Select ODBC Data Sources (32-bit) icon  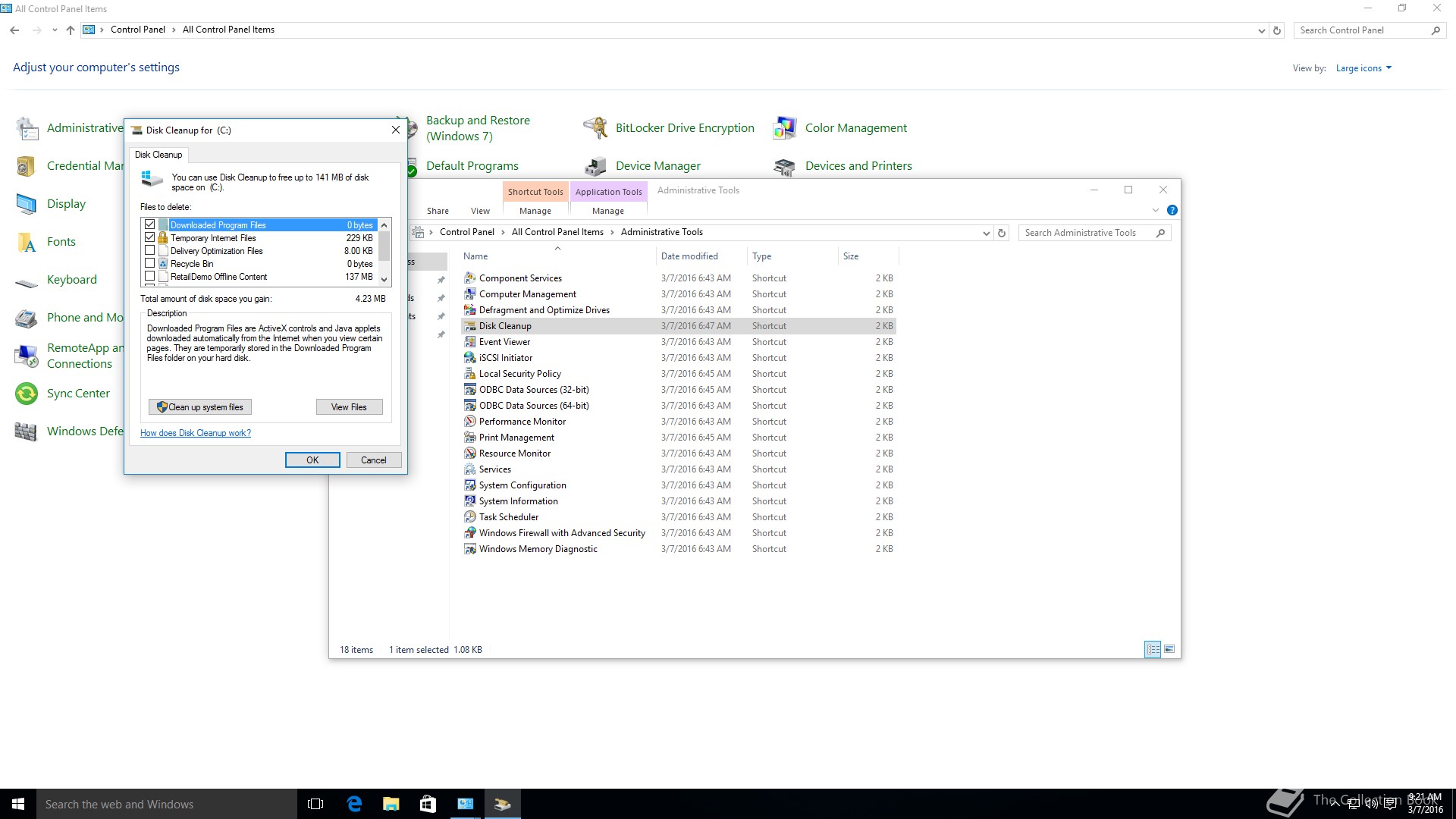470,390
